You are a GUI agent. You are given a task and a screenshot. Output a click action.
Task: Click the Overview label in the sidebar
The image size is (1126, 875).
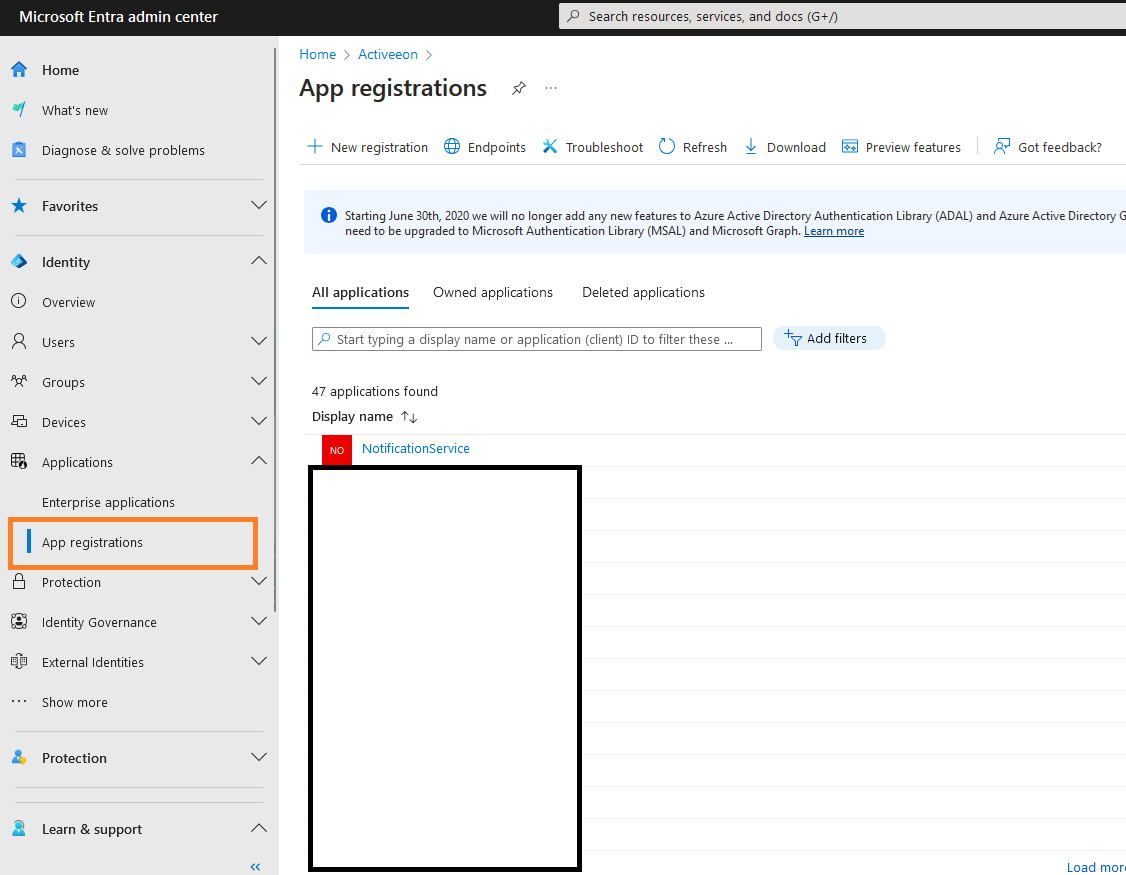coord(68,302)
